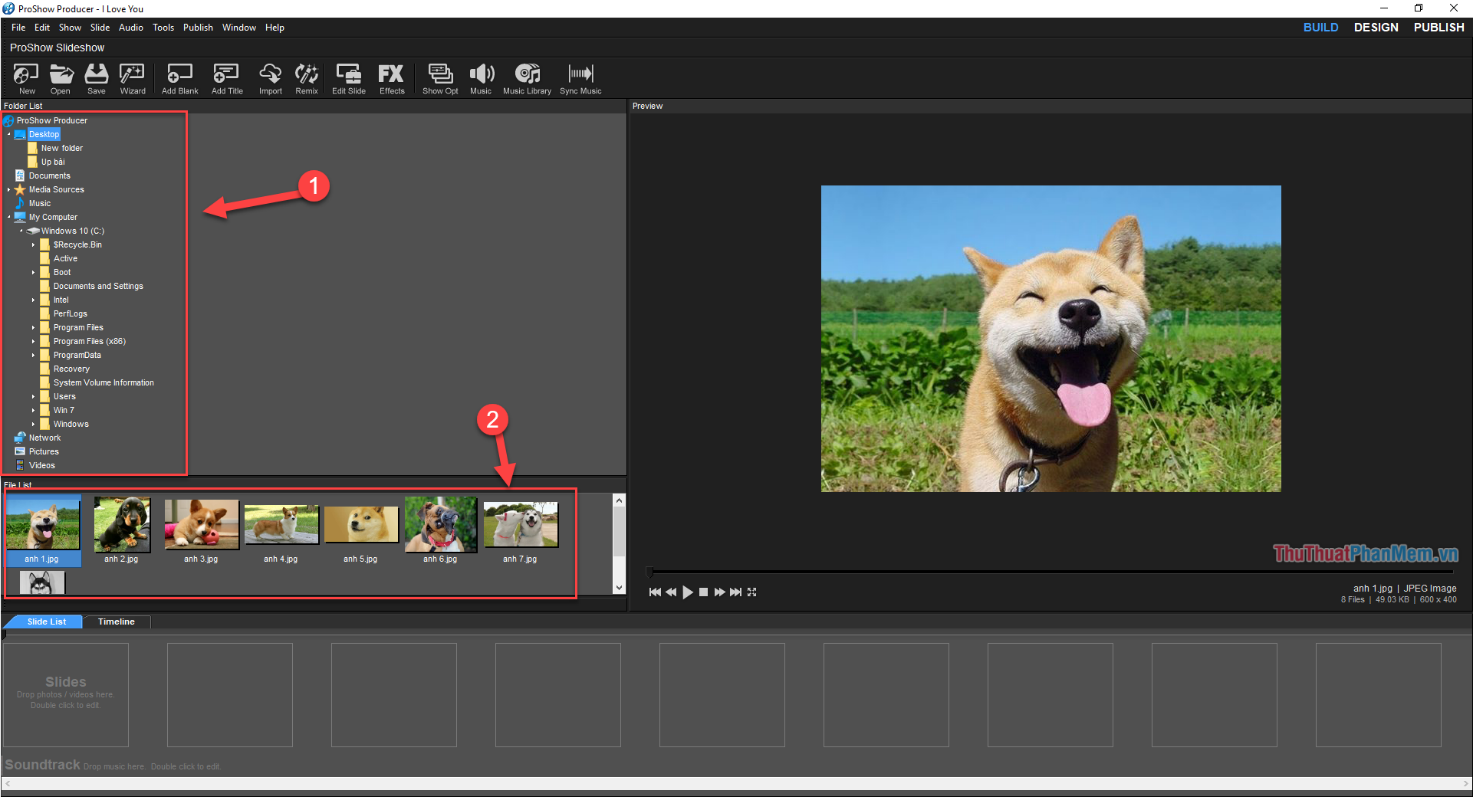Open the Effects (FX) panel
1473x797 pixels.
(x=391, y=78)
